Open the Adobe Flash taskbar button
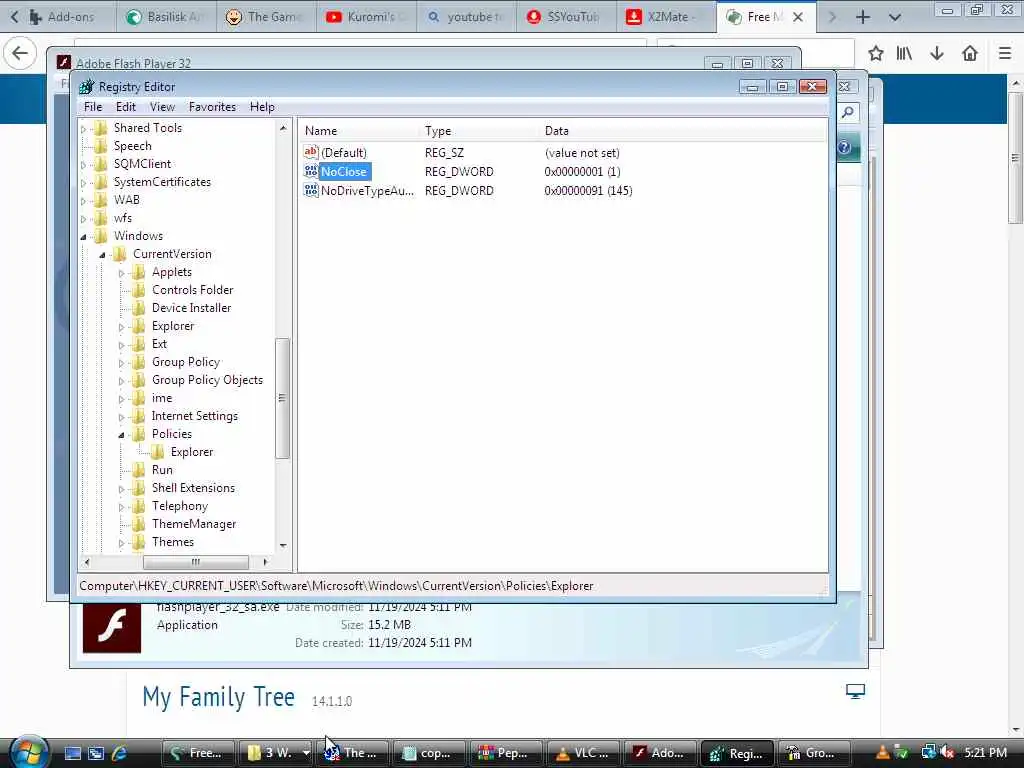 (x=660, y=753)
